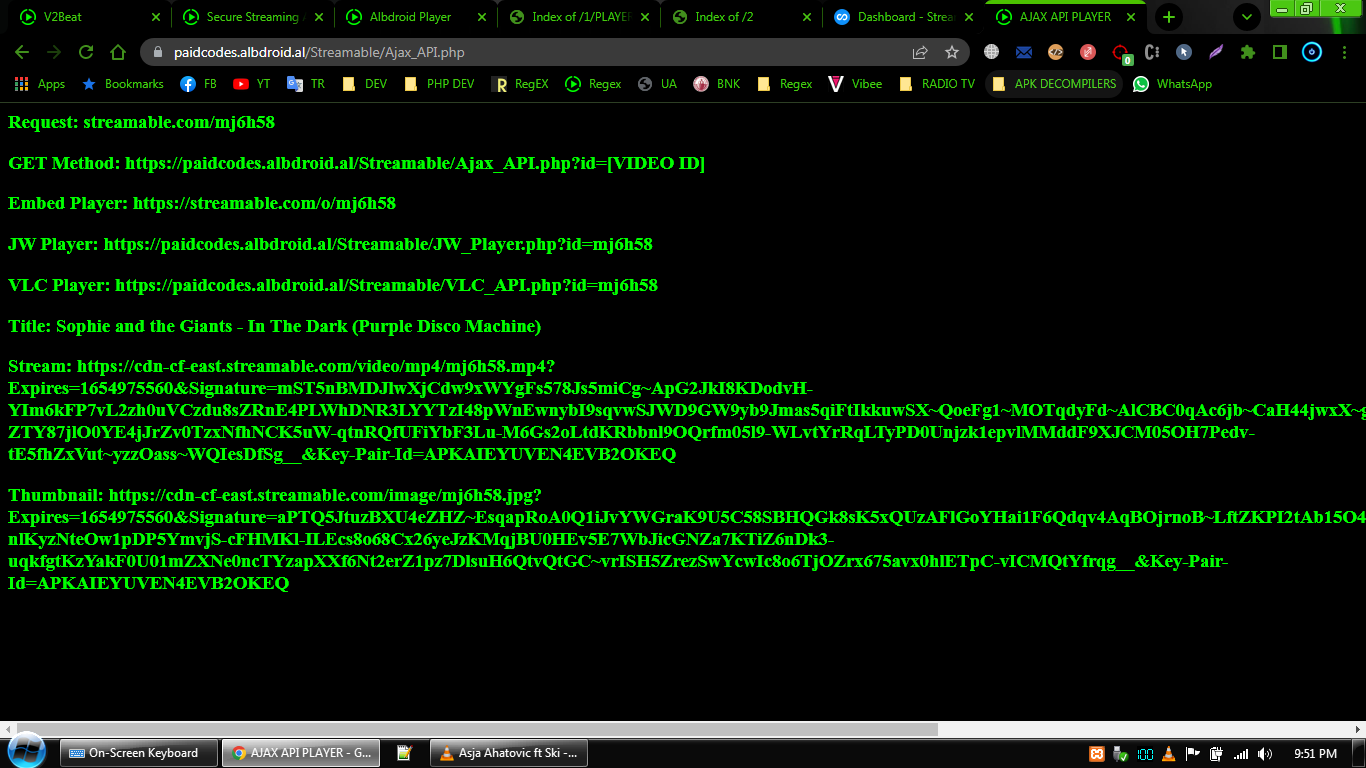
Task: Open the orange code-brackets extension
Action: click(x=1056, y=52)
